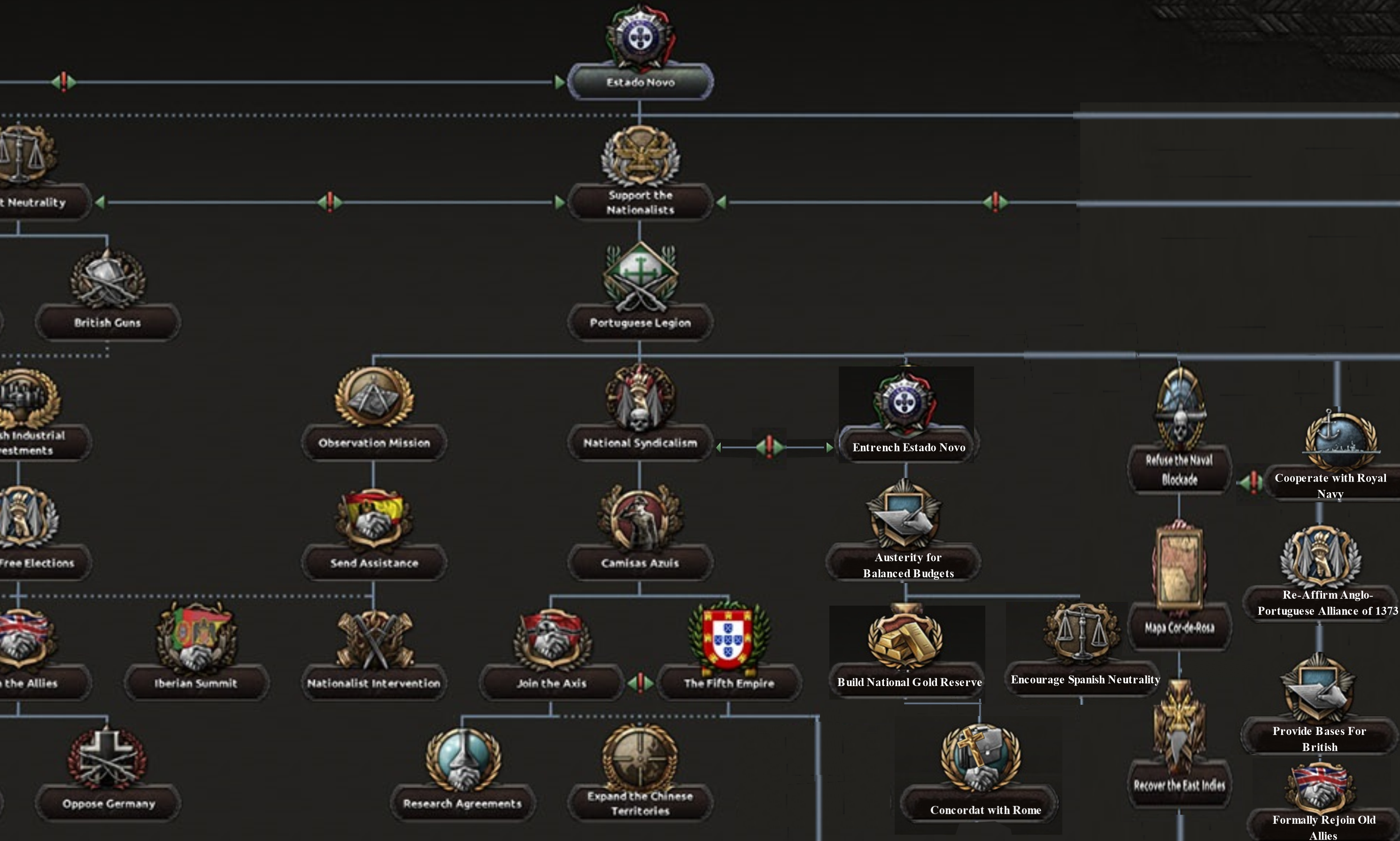
Task: Select the Re-Affirm Anglo-Portuguese Alliance icon
Action: 1320,556
